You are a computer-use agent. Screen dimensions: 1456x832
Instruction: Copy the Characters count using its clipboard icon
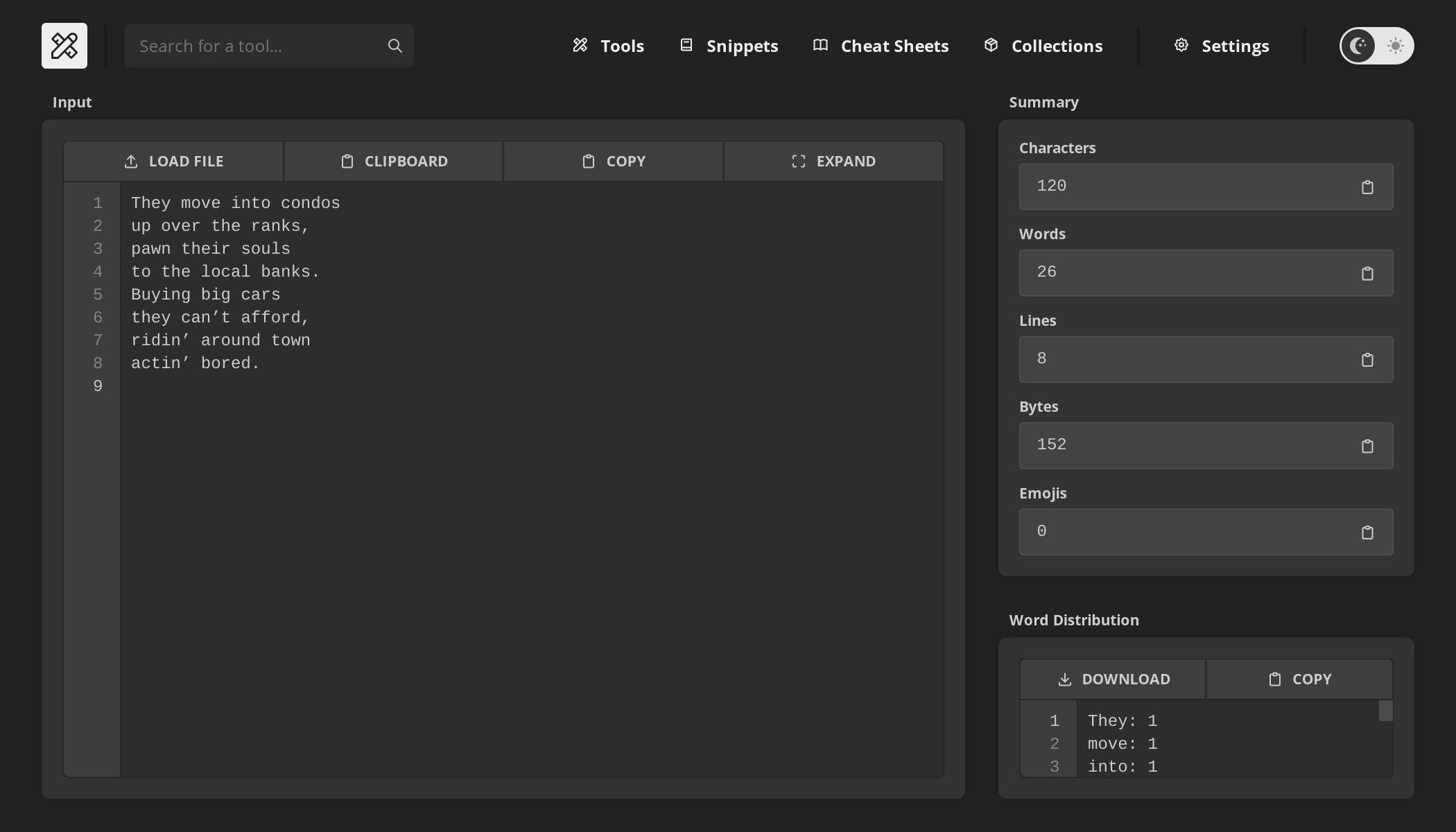click(x=1368, y=187)
